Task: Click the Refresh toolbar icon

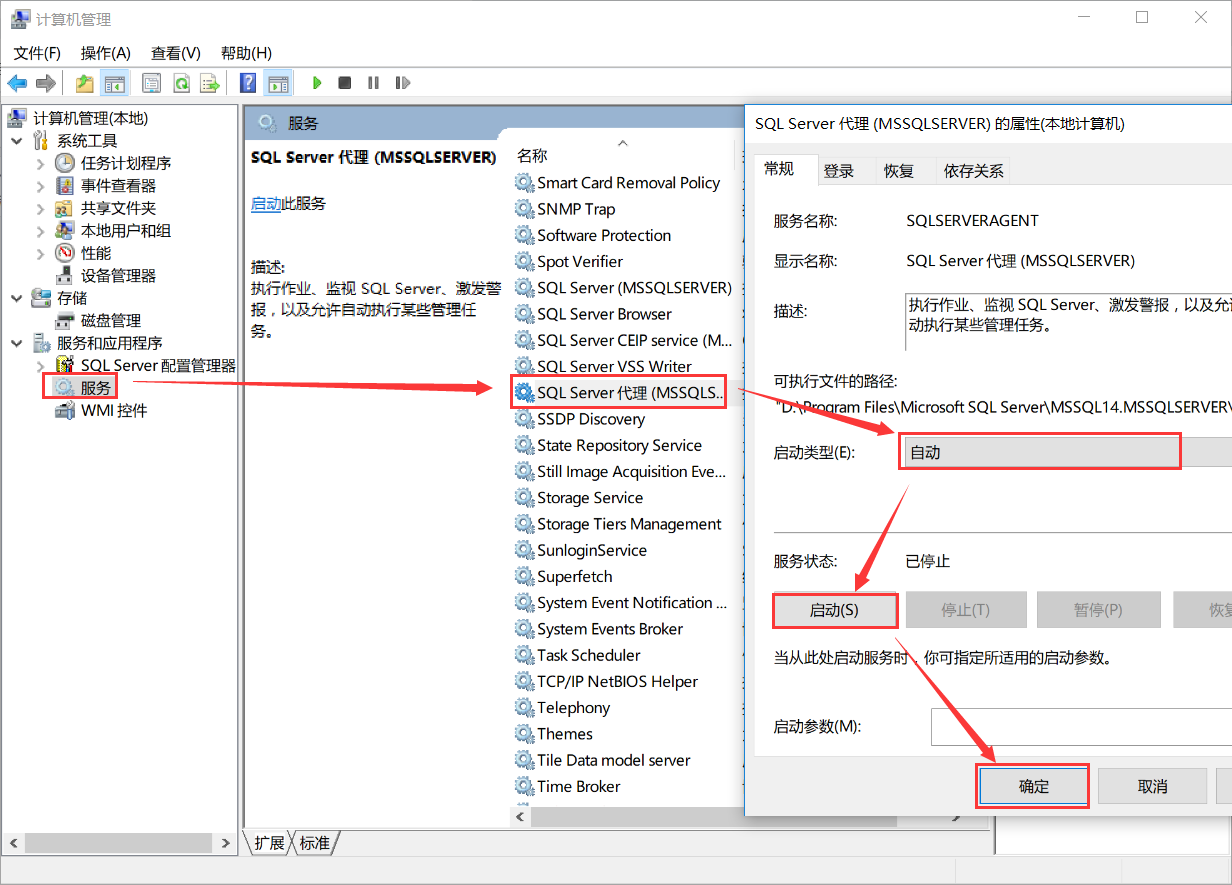Action: [181, 83]
